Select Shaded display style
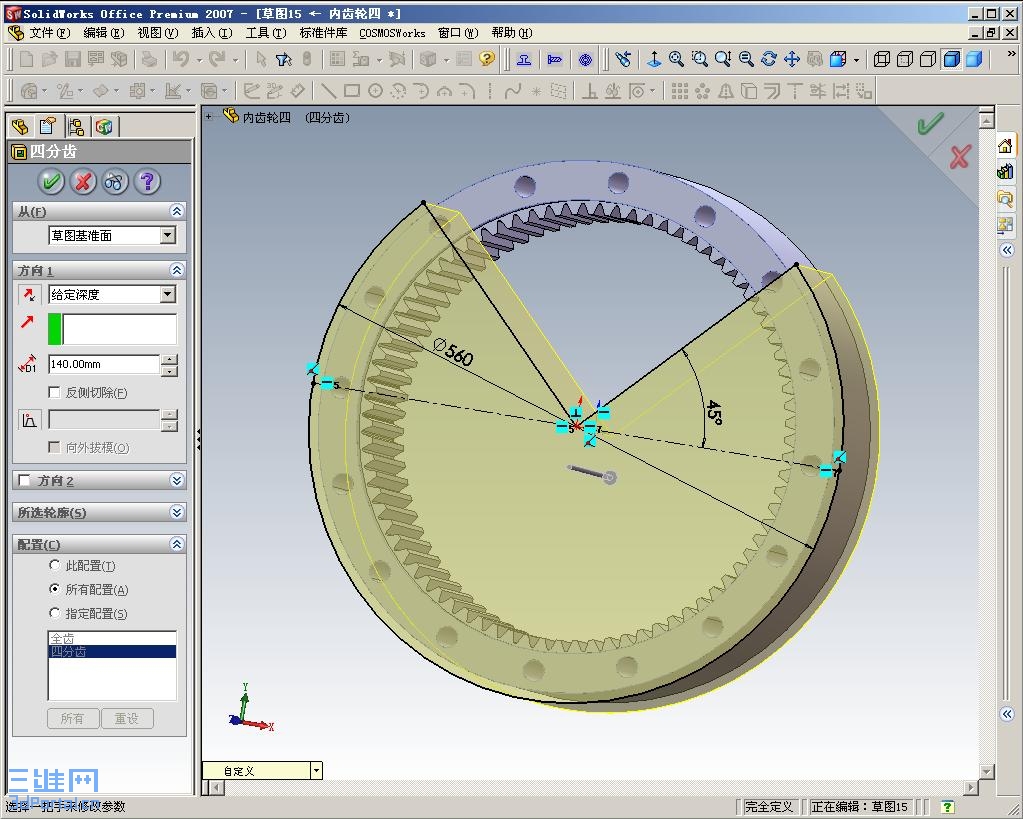The height and width of the screenshot is (819, 1023). (974, 59)
